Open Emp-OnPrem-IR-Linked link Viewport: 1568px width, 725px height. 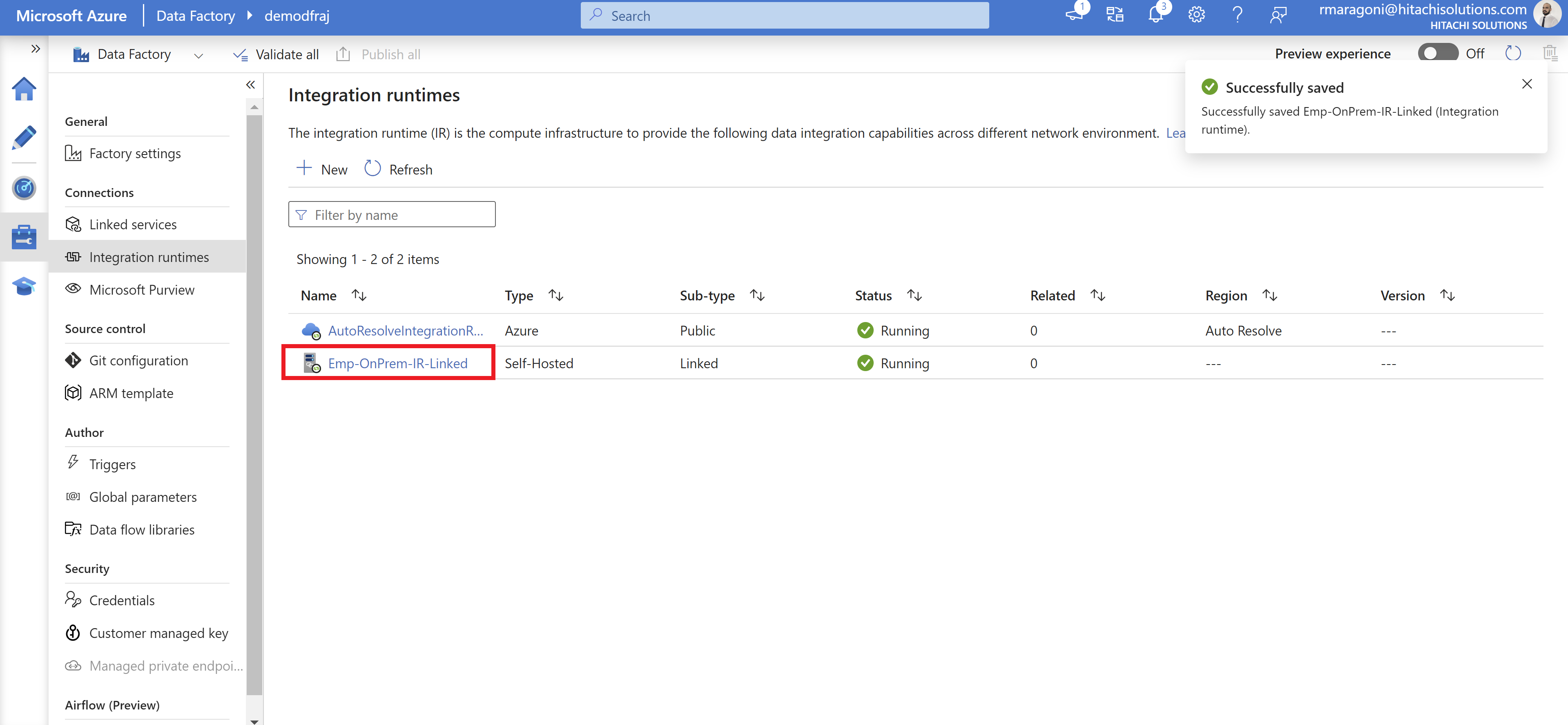(x=397, y=363)
